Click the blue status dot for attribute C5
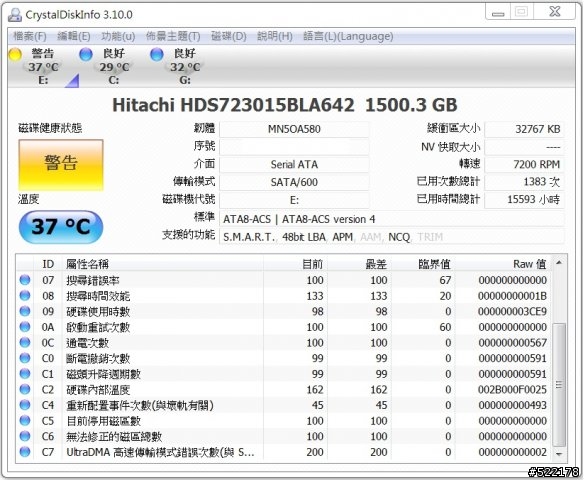Viewport: 584px width, 480px height. [x=25, y=420]
